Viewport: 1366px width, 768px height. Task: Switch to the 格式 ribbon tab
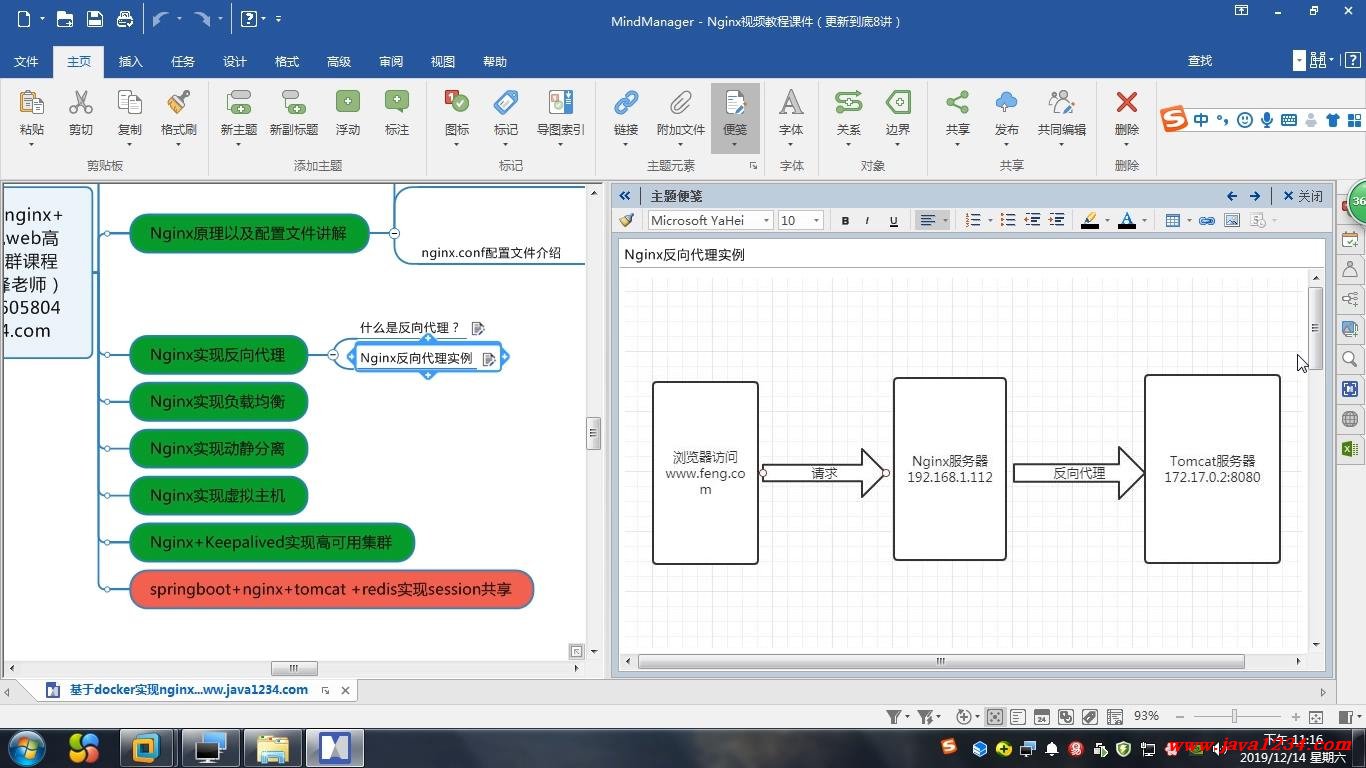tap(287, 62)
